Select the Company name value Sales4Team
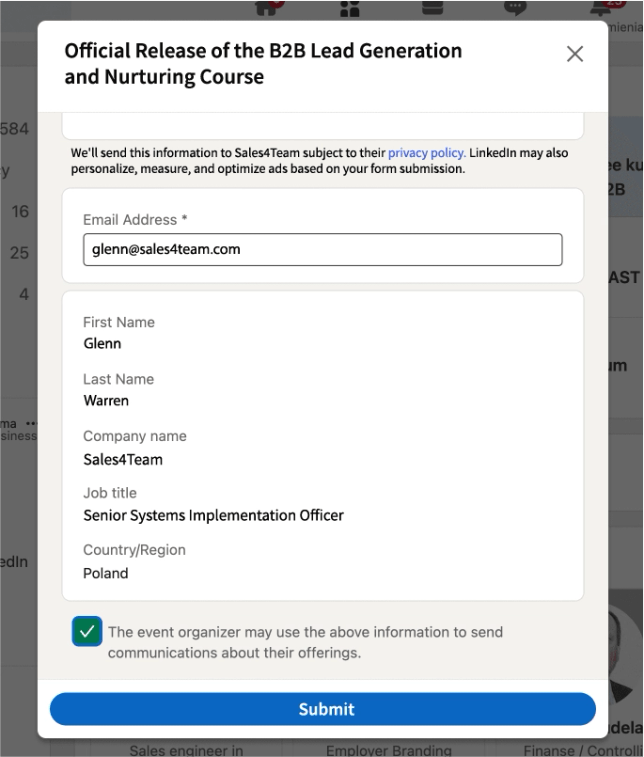Viewport: 644px width, 757px height. [123, 460]
